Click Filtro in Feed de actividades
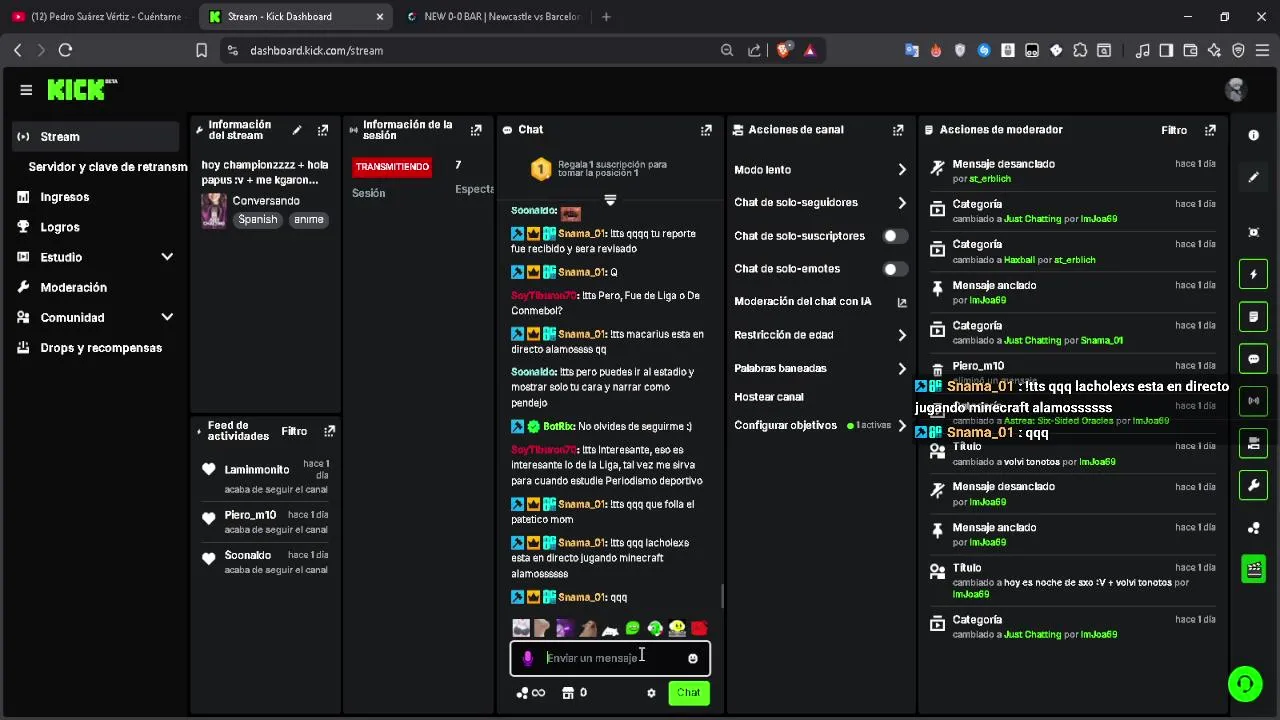Screen dimensions: 1280x720 294,431
